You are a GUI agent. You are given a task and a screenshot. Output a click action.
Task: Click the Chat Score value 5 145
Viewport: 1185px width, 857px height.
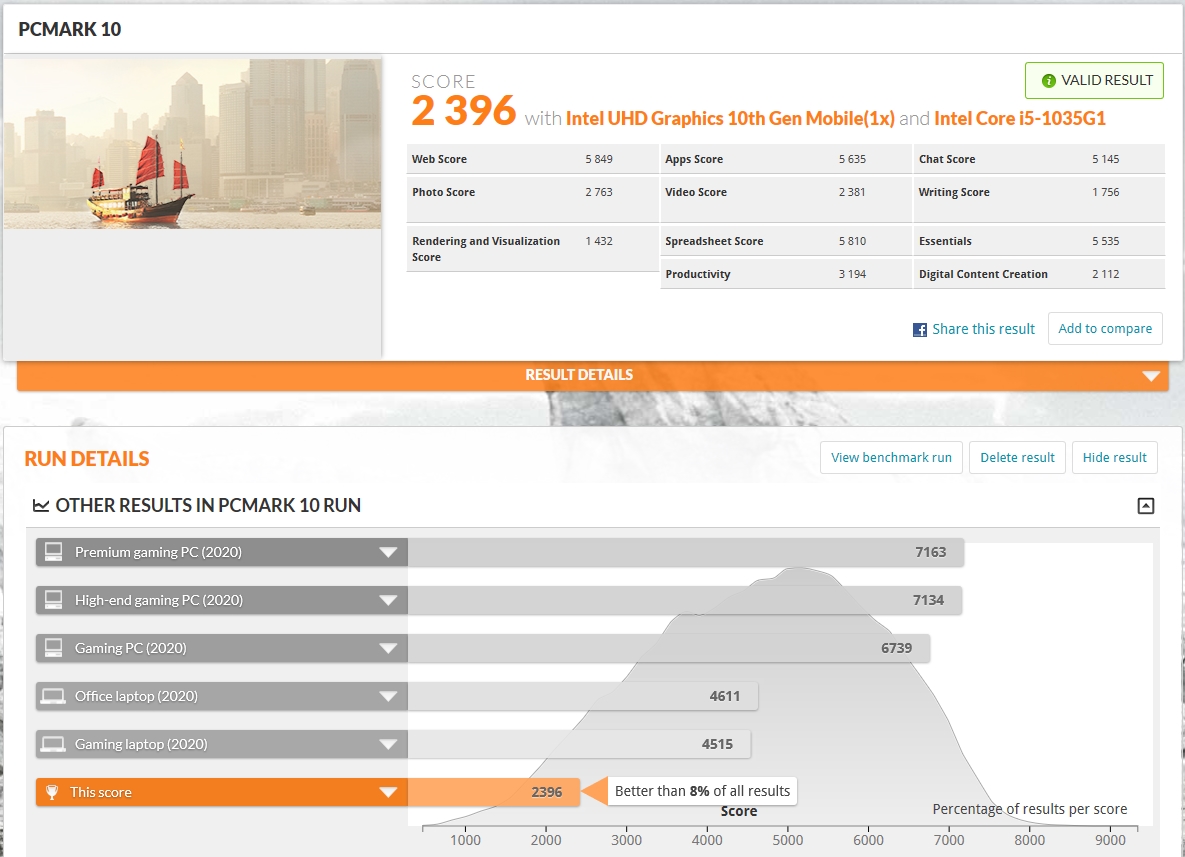[x=1105, y=159]
